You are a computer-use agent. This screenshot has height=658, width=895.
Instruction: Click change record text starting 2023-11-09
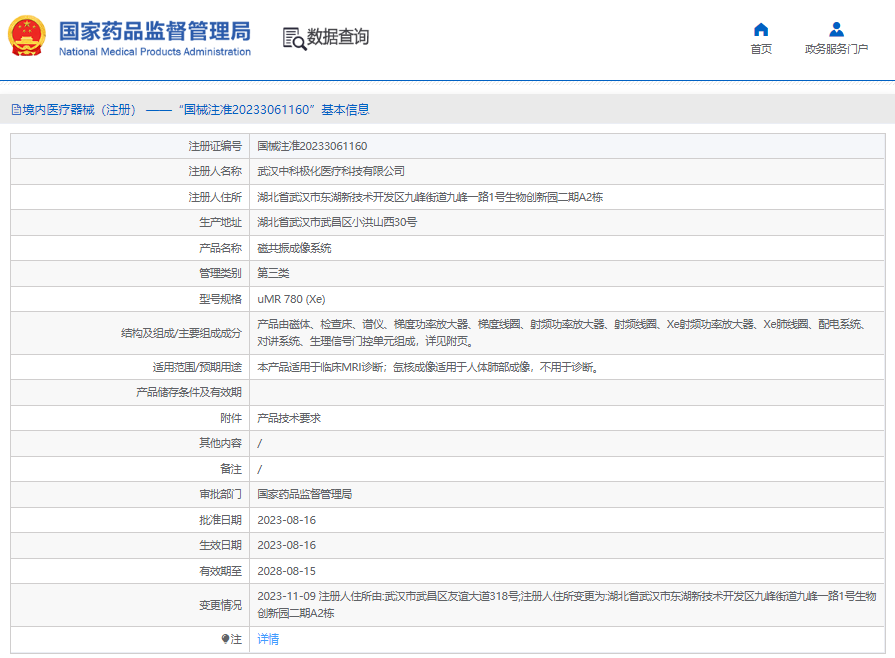coord(567,604)
